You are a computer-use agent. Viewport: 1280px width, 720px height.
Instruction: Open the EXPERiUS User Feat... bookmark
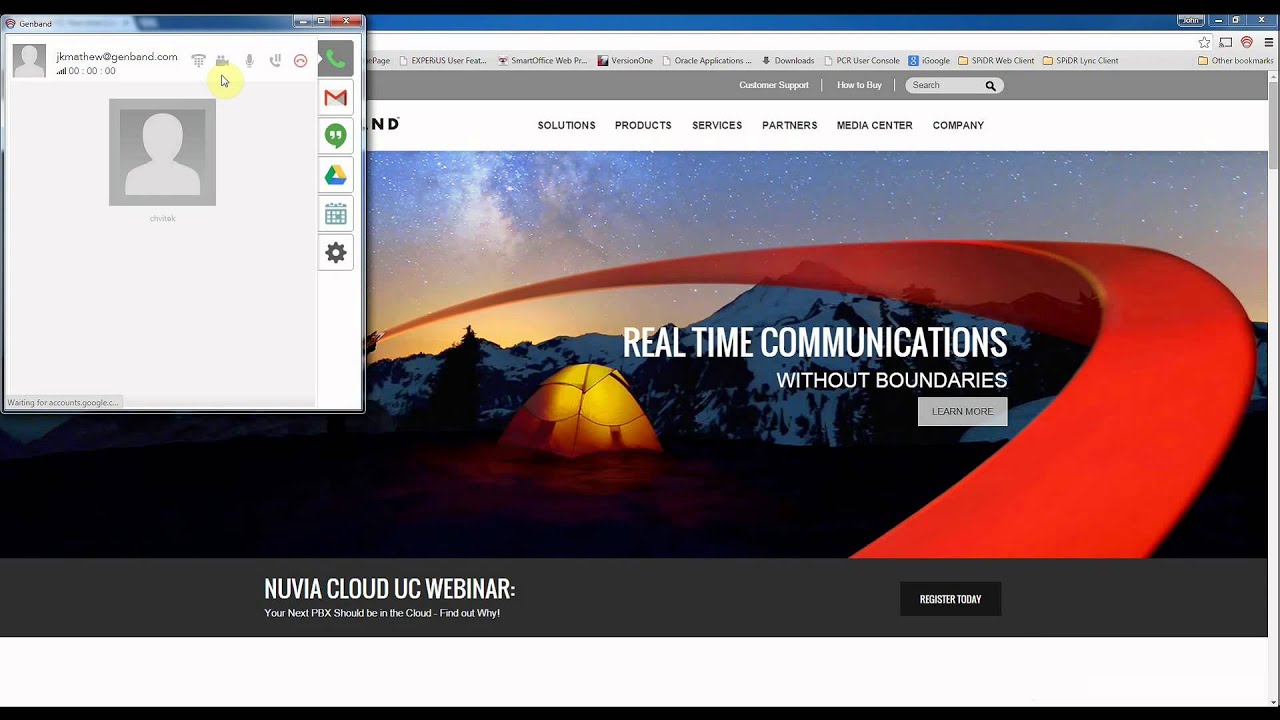pos(442,60)
